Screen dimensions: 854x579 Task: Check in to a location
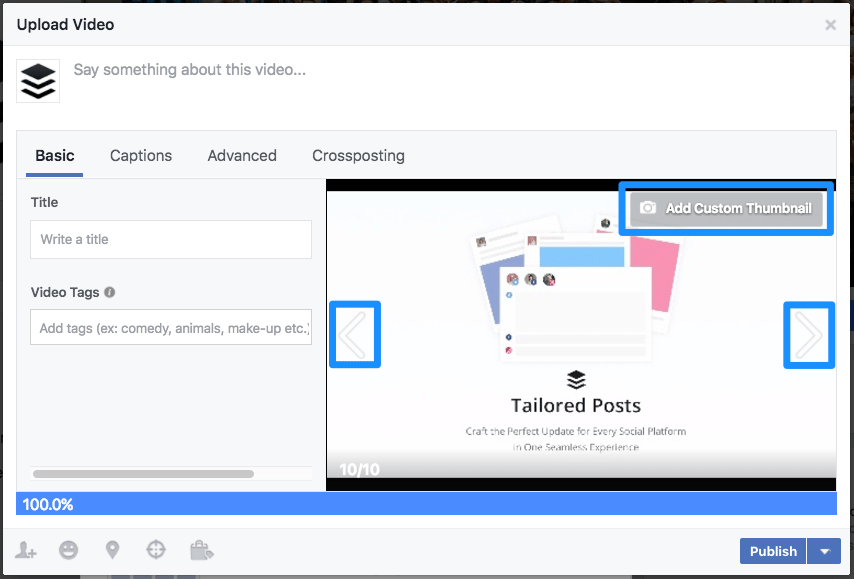pyautogui.click(x=112, y=550)
